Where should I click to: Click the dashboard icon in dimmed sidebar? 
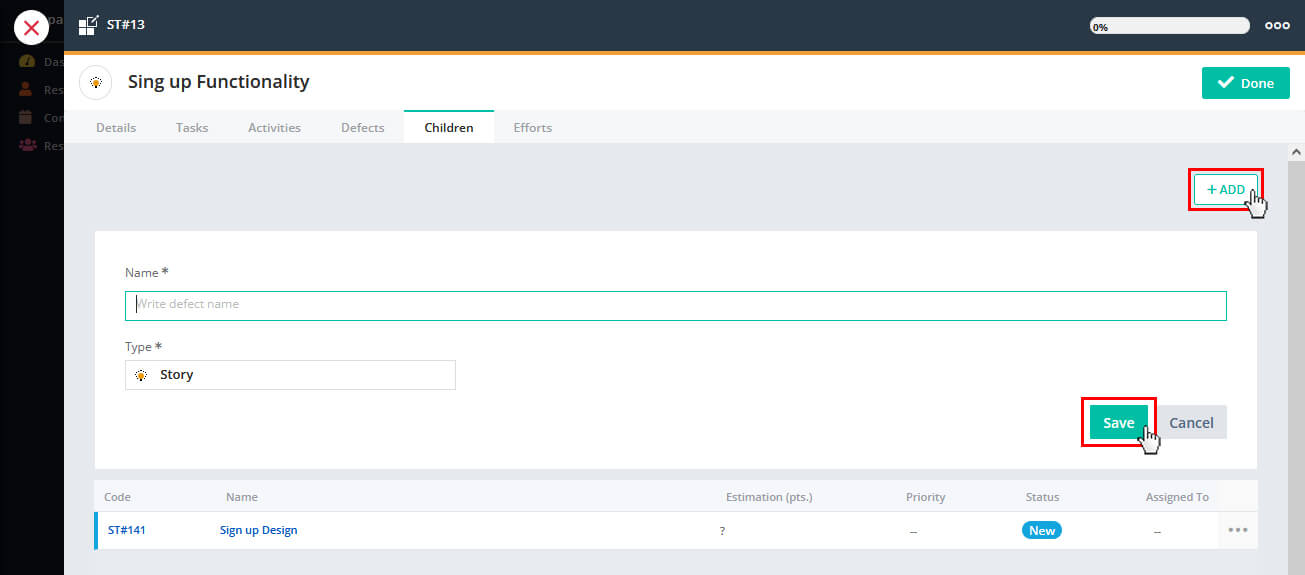click(x=27, y=62)
